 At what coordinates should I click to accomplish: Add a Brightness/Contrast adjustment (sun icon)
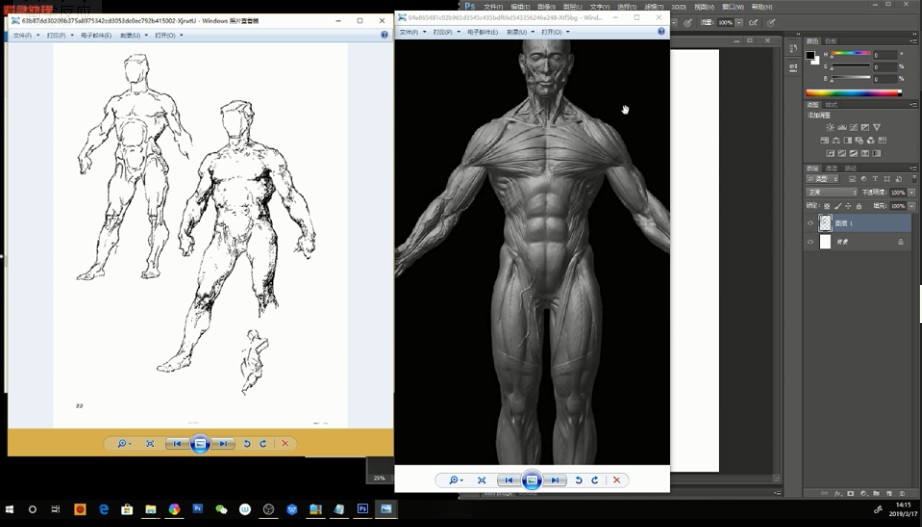coord(830,127)
